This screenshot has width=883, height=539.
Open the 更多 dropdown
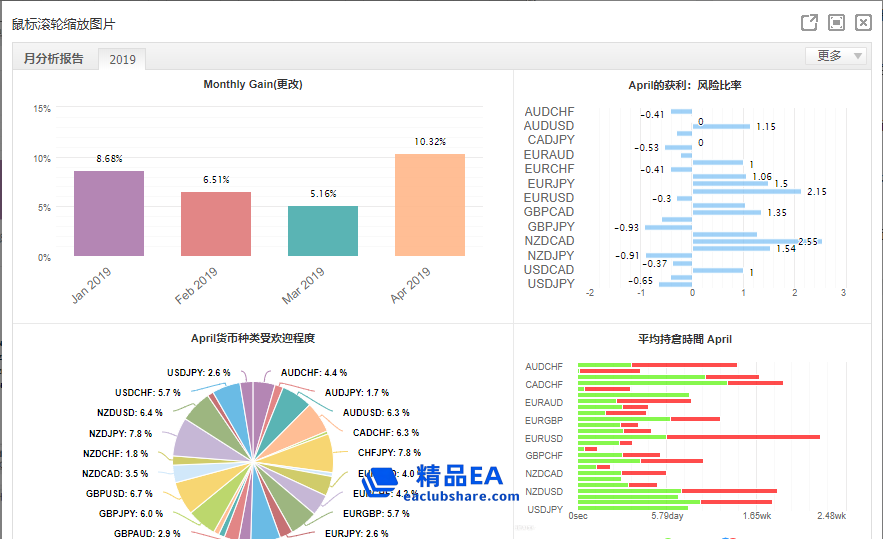(x=836, y=56)
